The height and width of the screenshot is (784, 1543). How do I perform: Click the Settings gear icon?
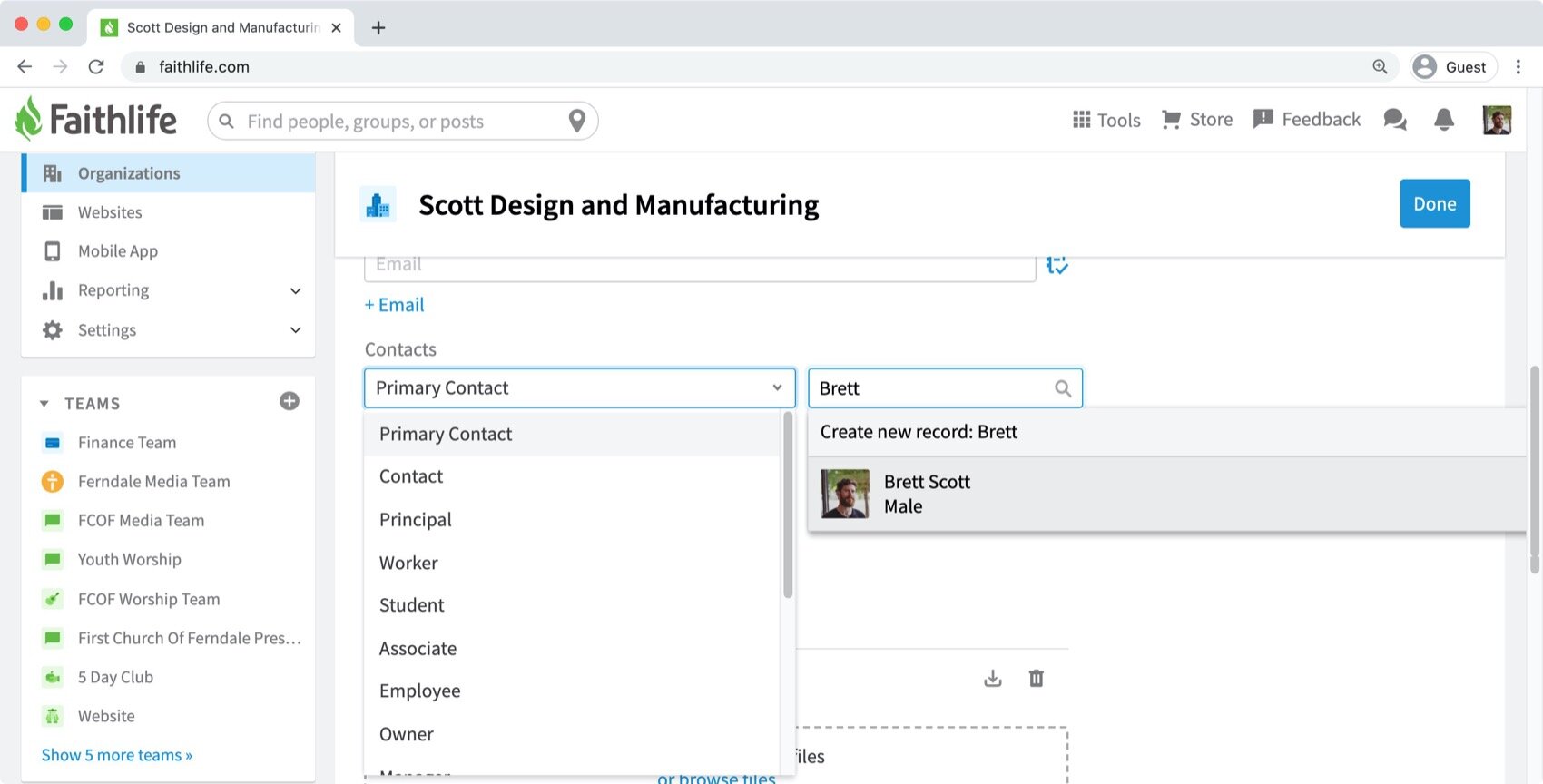pyautogui.click(x=53, y=330)
